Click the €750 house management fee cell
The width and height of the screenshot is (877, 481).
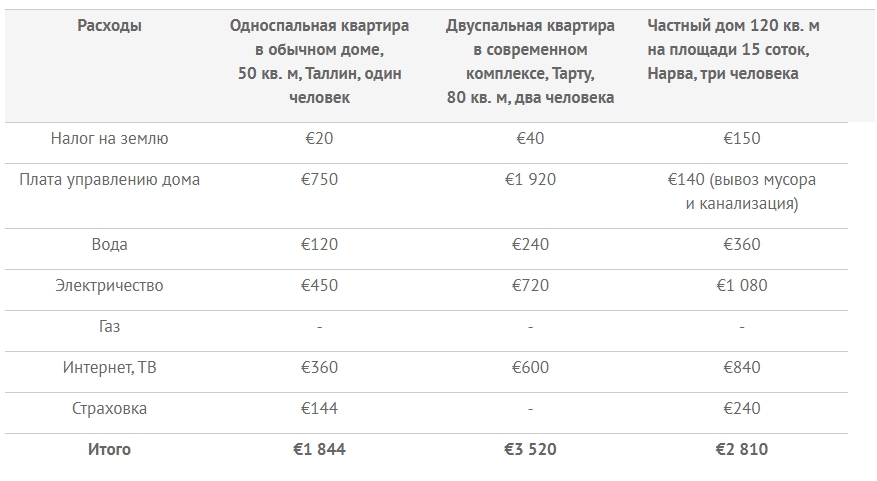(x=321, y=180)
